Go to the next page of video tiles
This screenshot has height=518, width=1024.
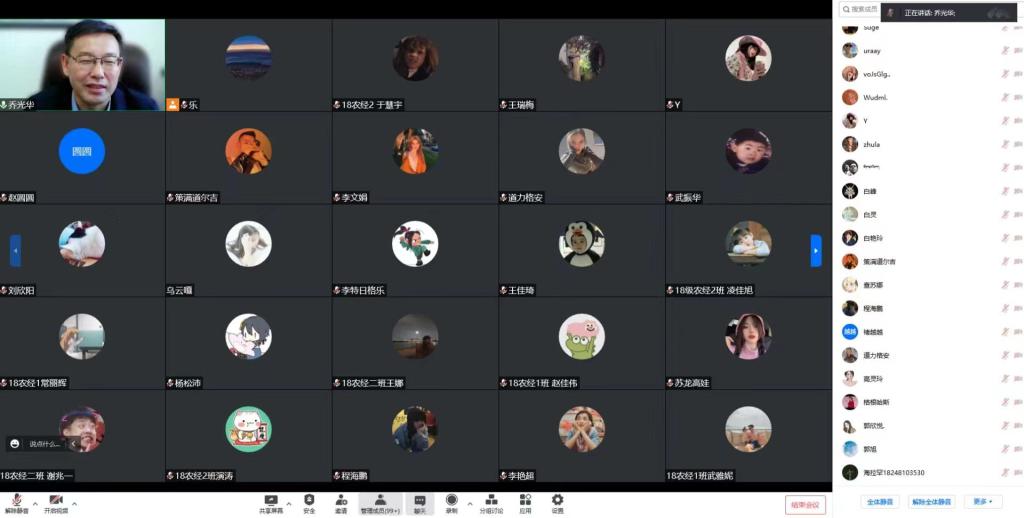pyautogui.click(x=816, y=250)
